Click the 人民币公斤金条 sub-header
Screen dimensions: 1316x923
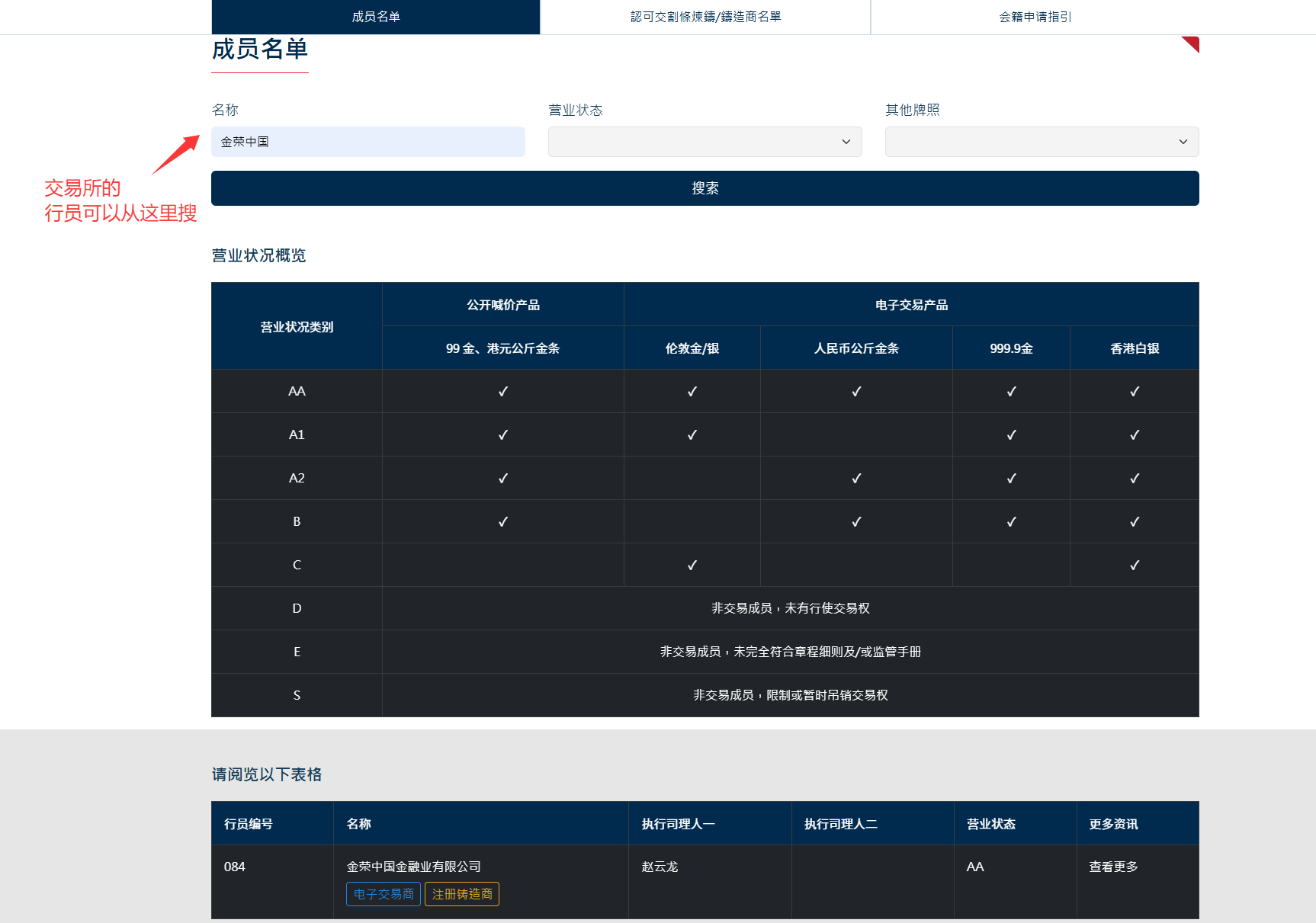[x=856, y=348]
